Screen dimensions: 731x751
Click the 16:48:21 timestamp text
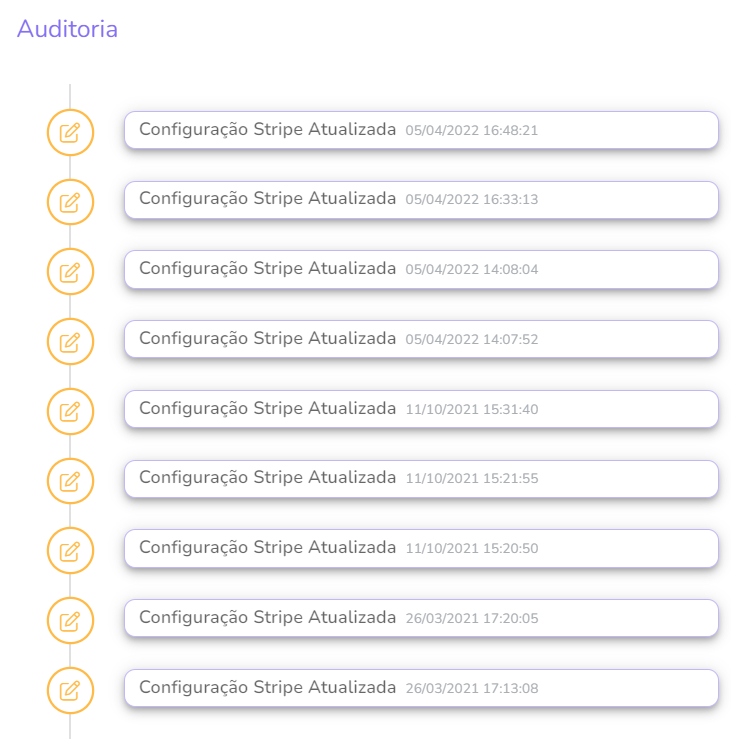(x=510, y=130)
